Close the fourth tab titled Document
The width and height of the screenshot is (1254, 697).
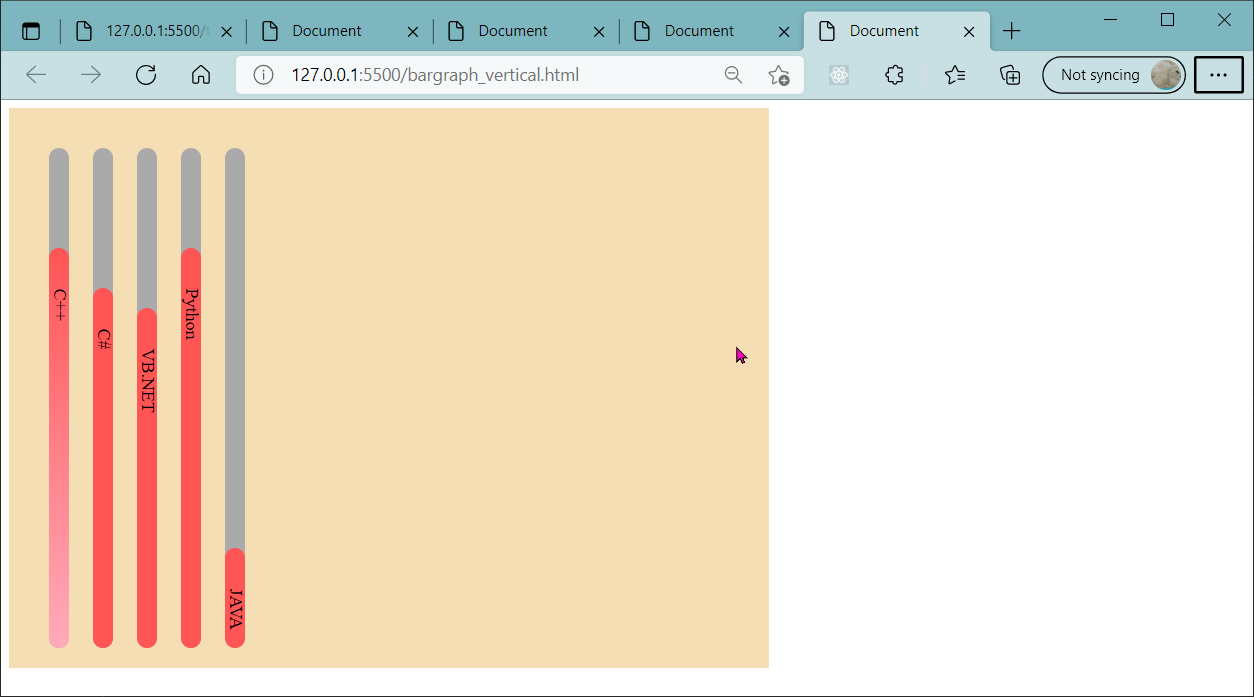(785, 32)
